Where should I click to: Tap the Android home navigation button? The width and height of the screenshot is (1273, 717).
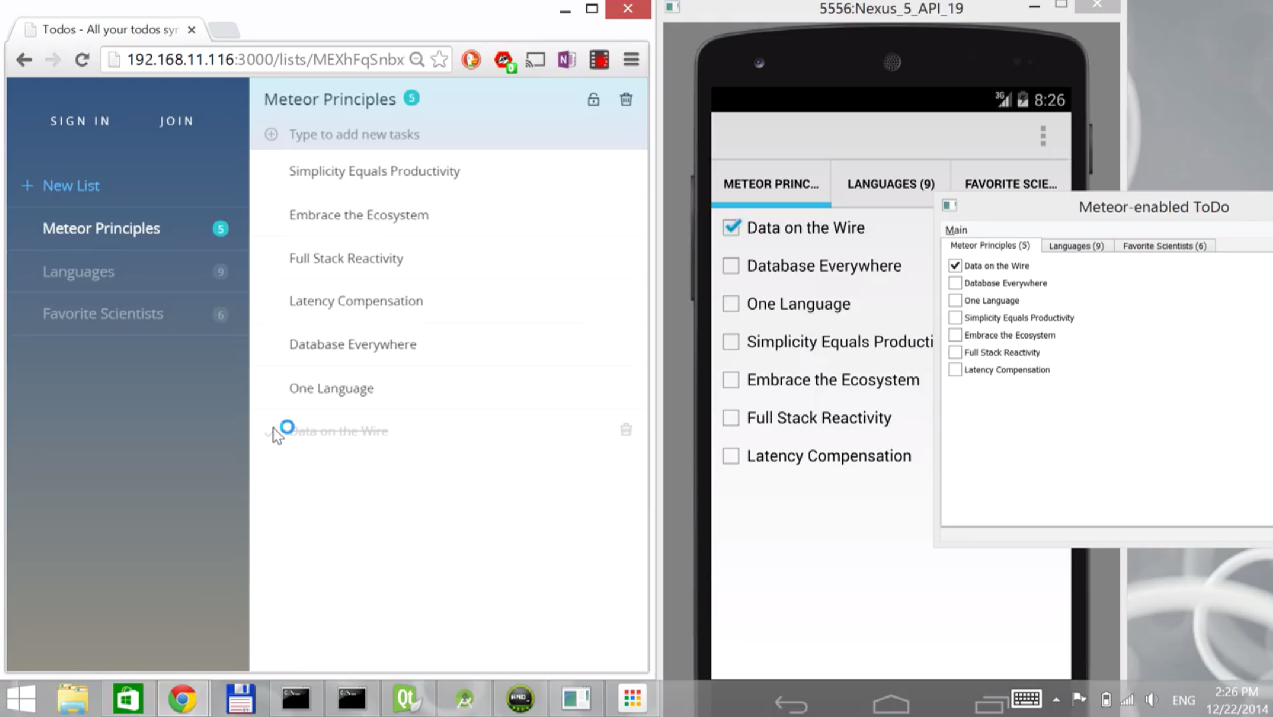[x=891, y=706]
